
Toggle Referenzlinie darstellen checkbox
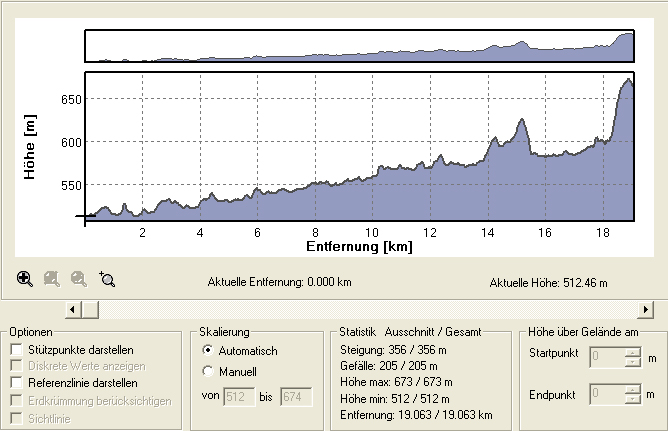tap(16, 383)
